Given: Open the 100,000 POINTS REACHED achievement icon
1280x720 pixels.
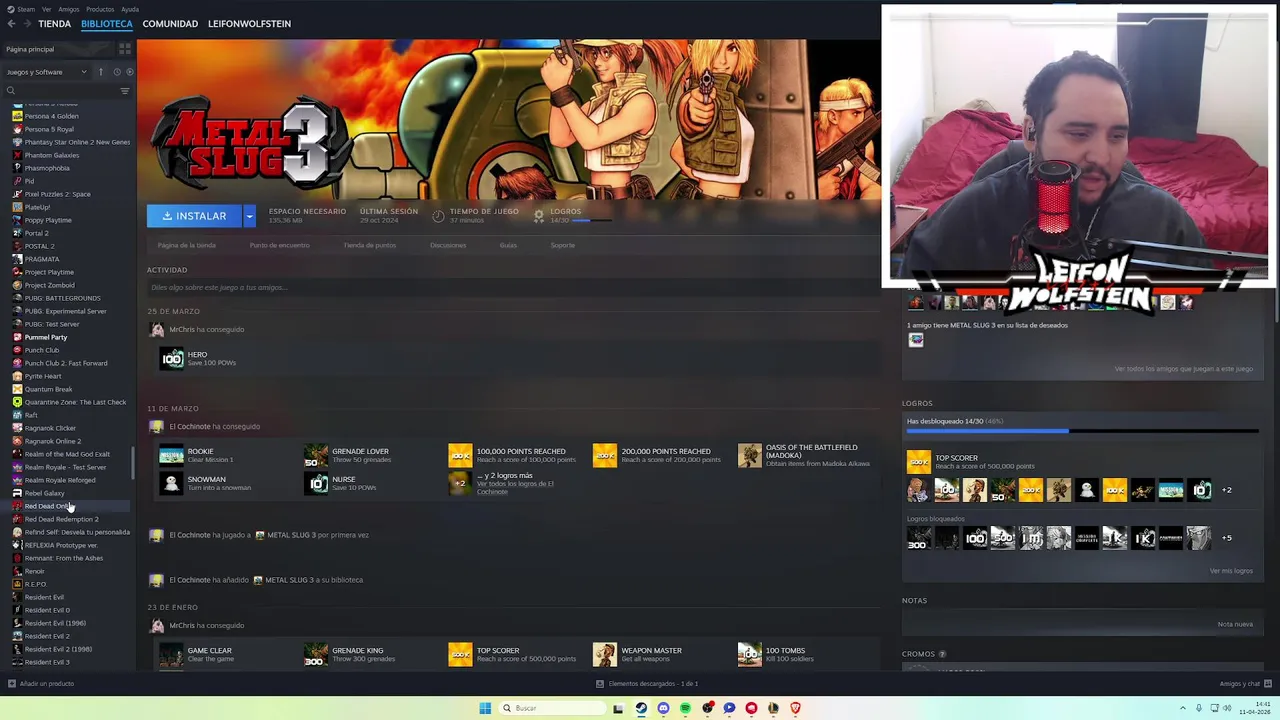Looking at the screenshot, I should [460, 455].
